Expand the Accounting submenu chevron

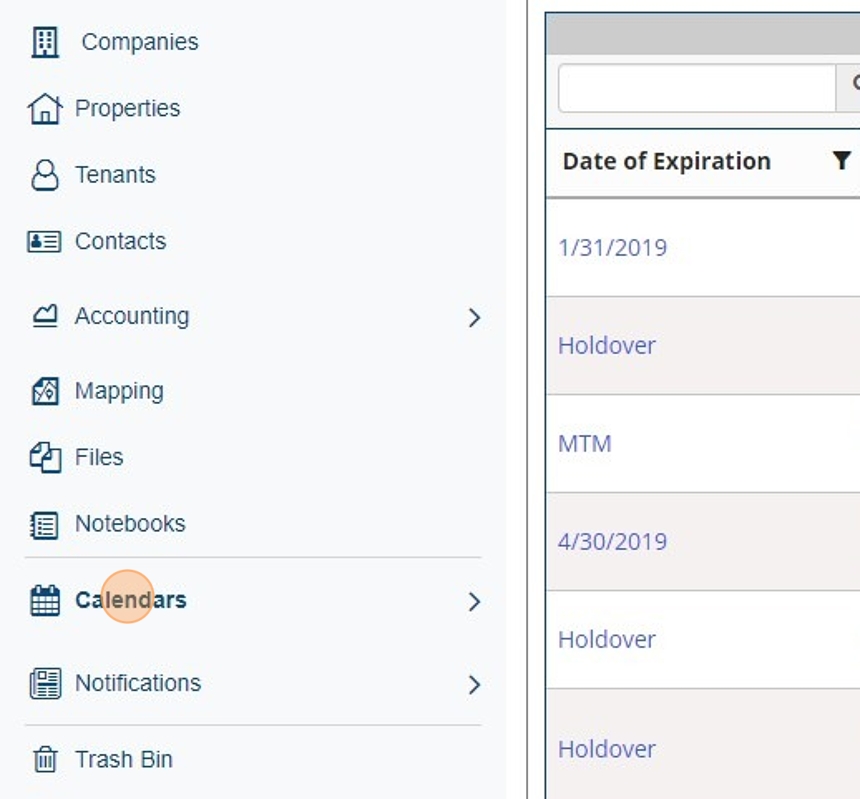point(474,318)
